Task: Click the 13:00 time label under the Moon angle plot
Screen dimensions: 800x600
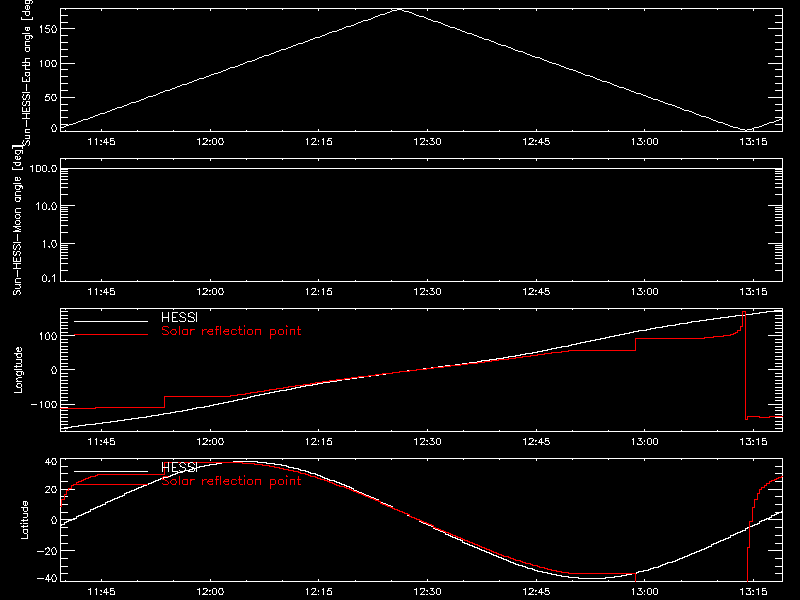Action: (x=645, y=291)
